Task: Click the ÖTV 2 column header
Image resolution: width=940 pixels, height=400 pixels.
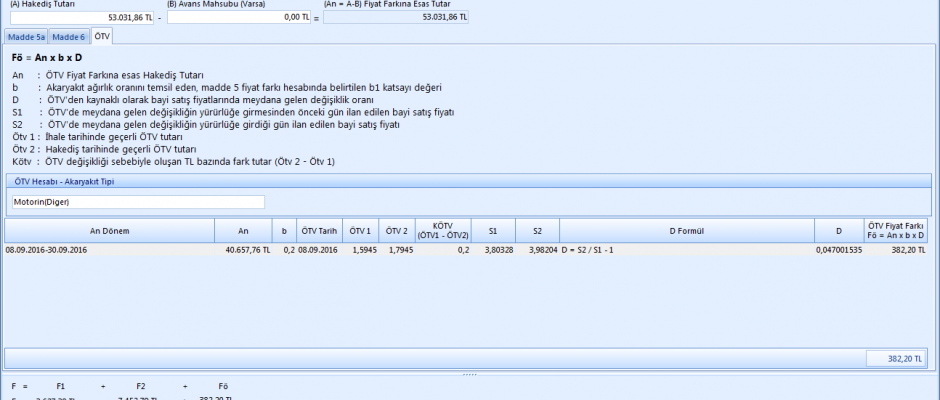Action: coord(399,231)
